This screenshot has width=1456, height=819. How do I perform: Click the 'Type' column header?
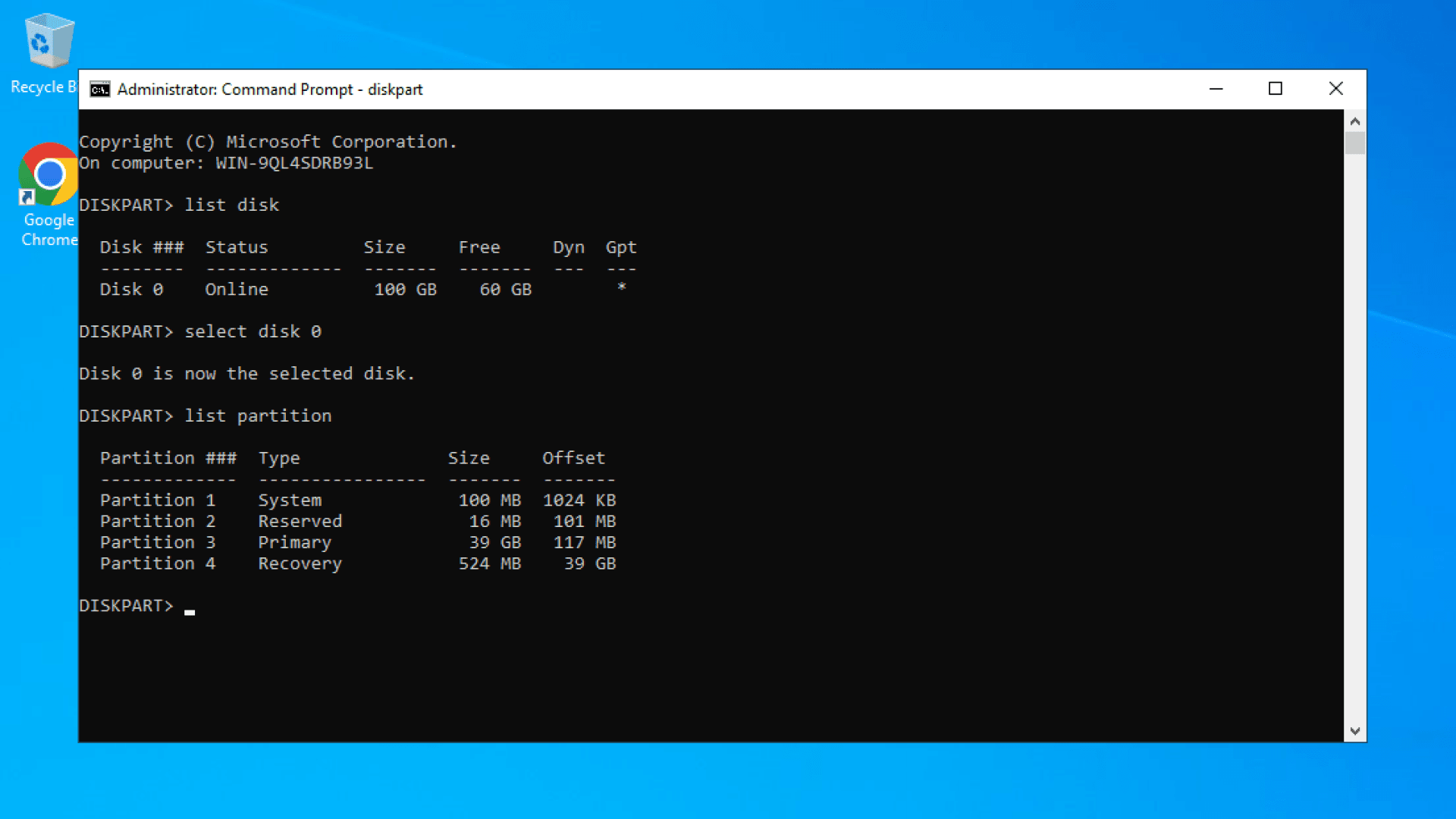(x=279, y=458)
